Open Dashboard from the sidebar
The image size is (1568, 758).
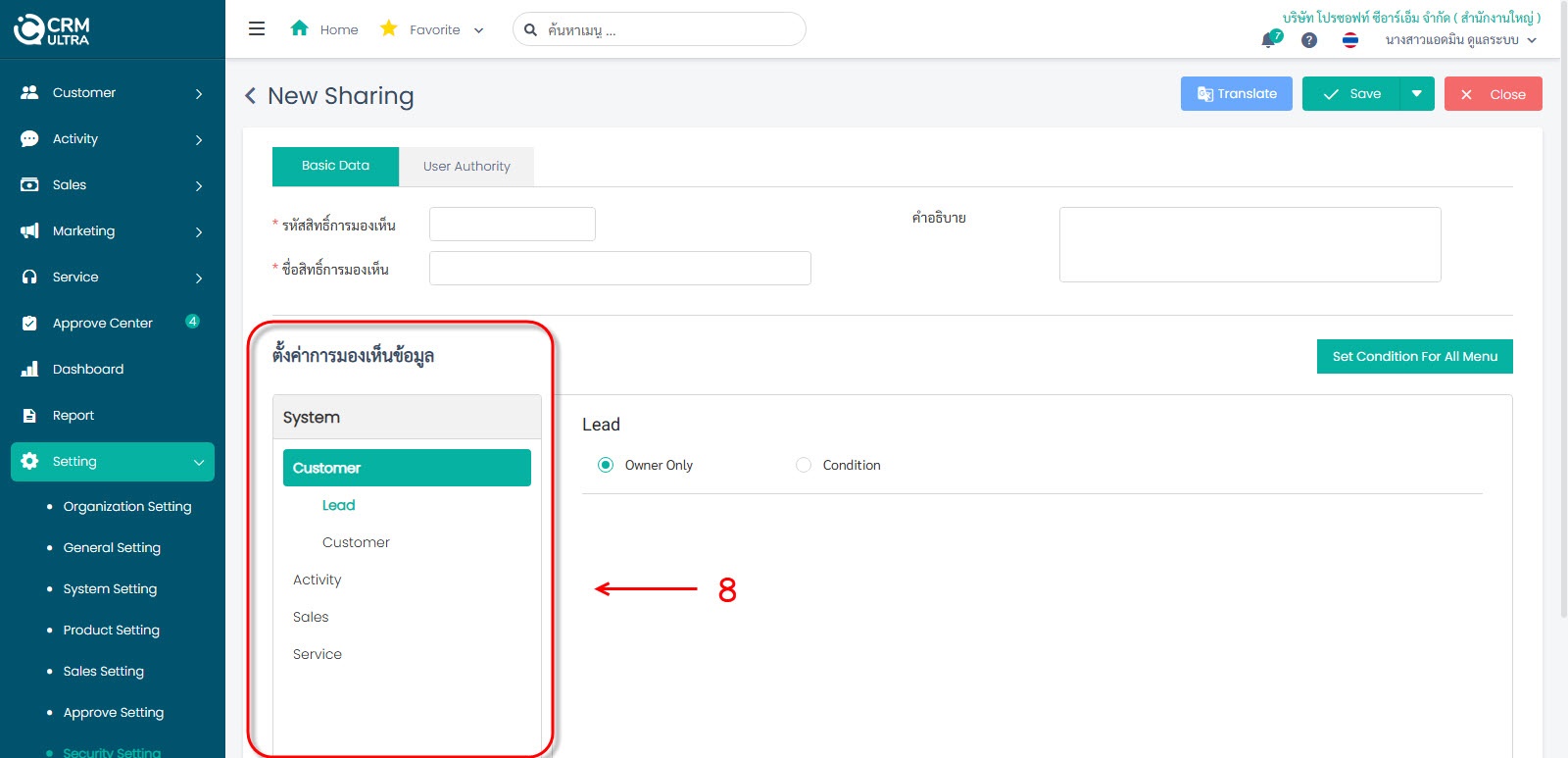point(88,370)
